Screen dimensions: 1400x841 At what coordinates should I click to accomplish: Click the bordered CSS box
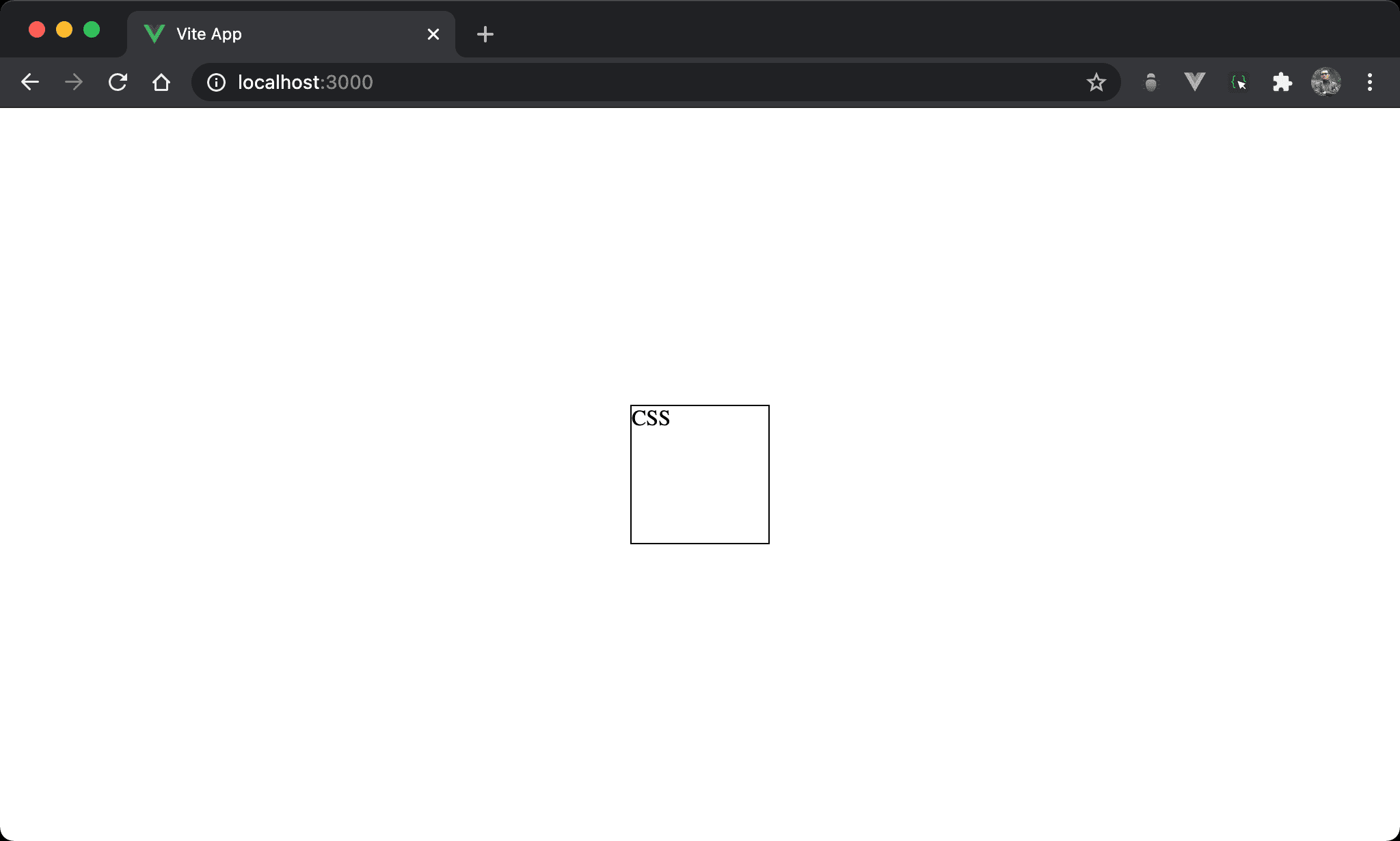[x=700, y=474]
